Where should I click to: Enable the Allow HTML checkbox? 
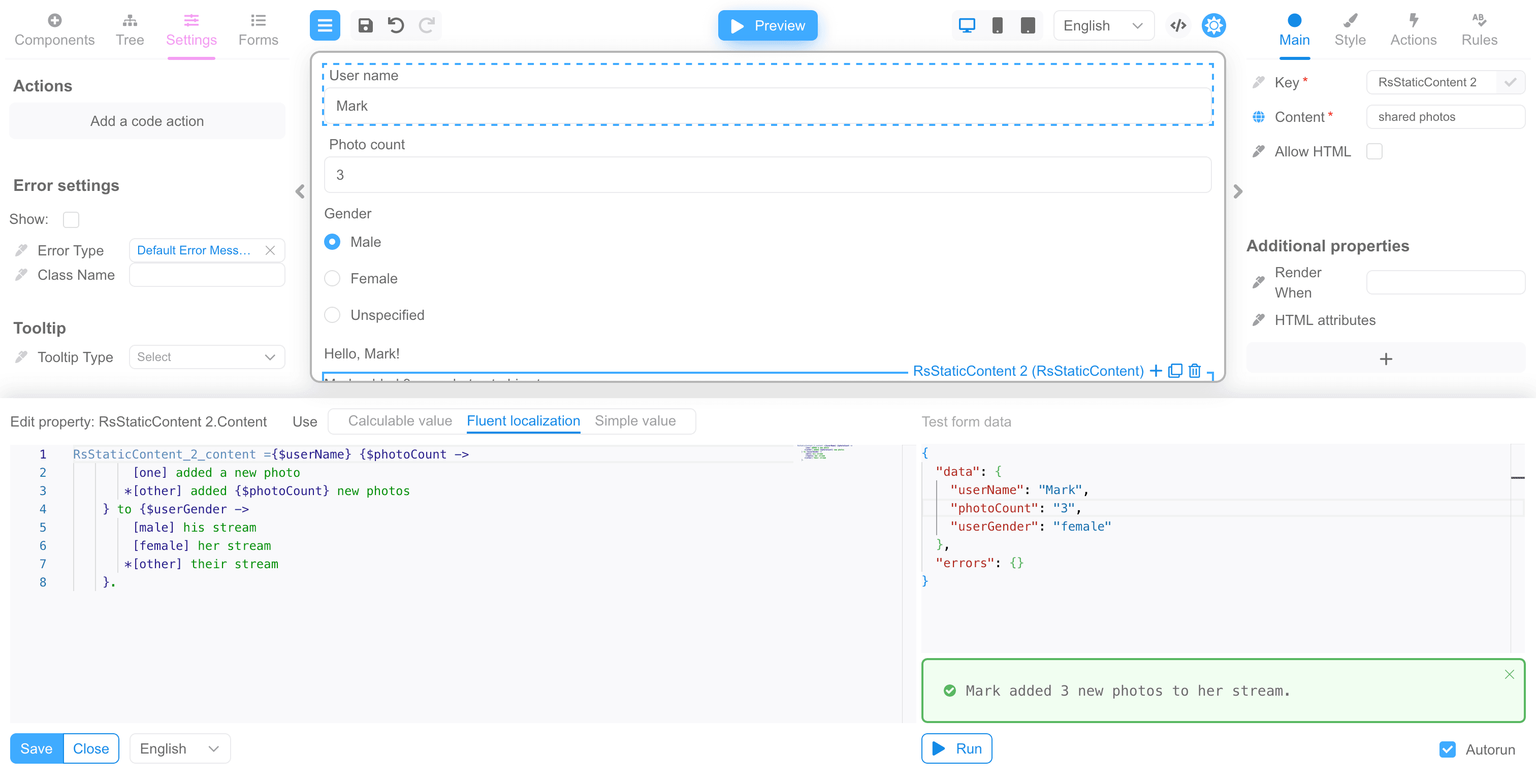[1374, 151]
